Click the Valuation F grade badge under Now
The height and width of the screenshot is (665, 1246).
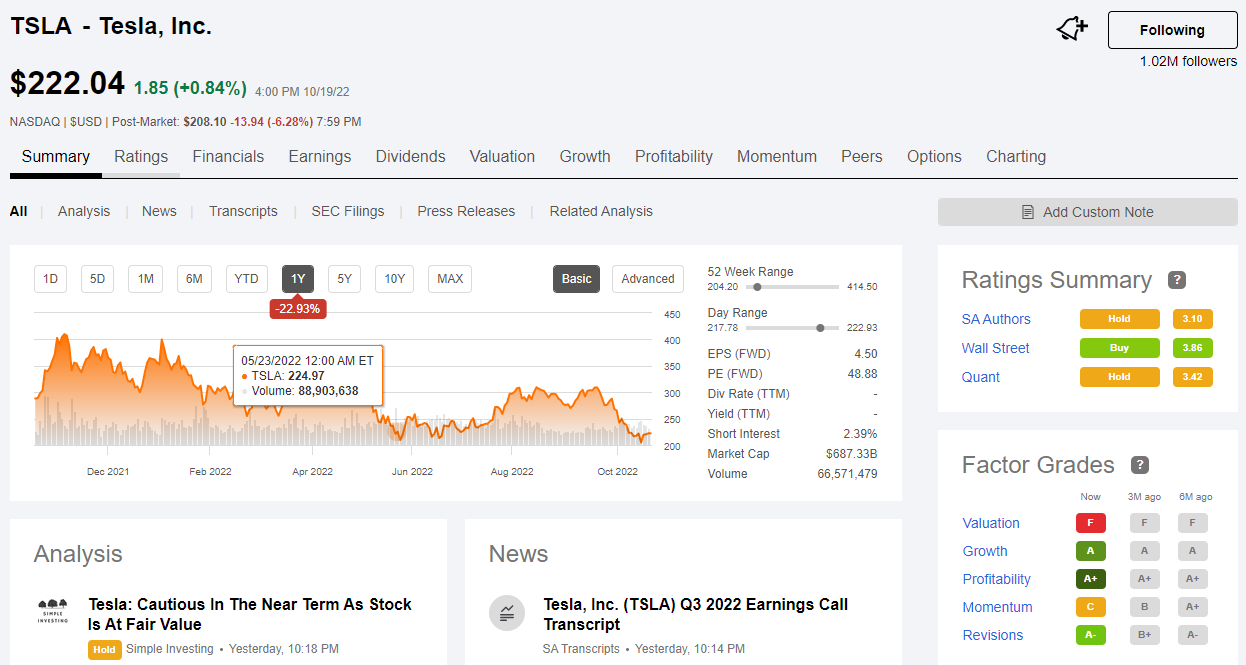[1090, 523]
